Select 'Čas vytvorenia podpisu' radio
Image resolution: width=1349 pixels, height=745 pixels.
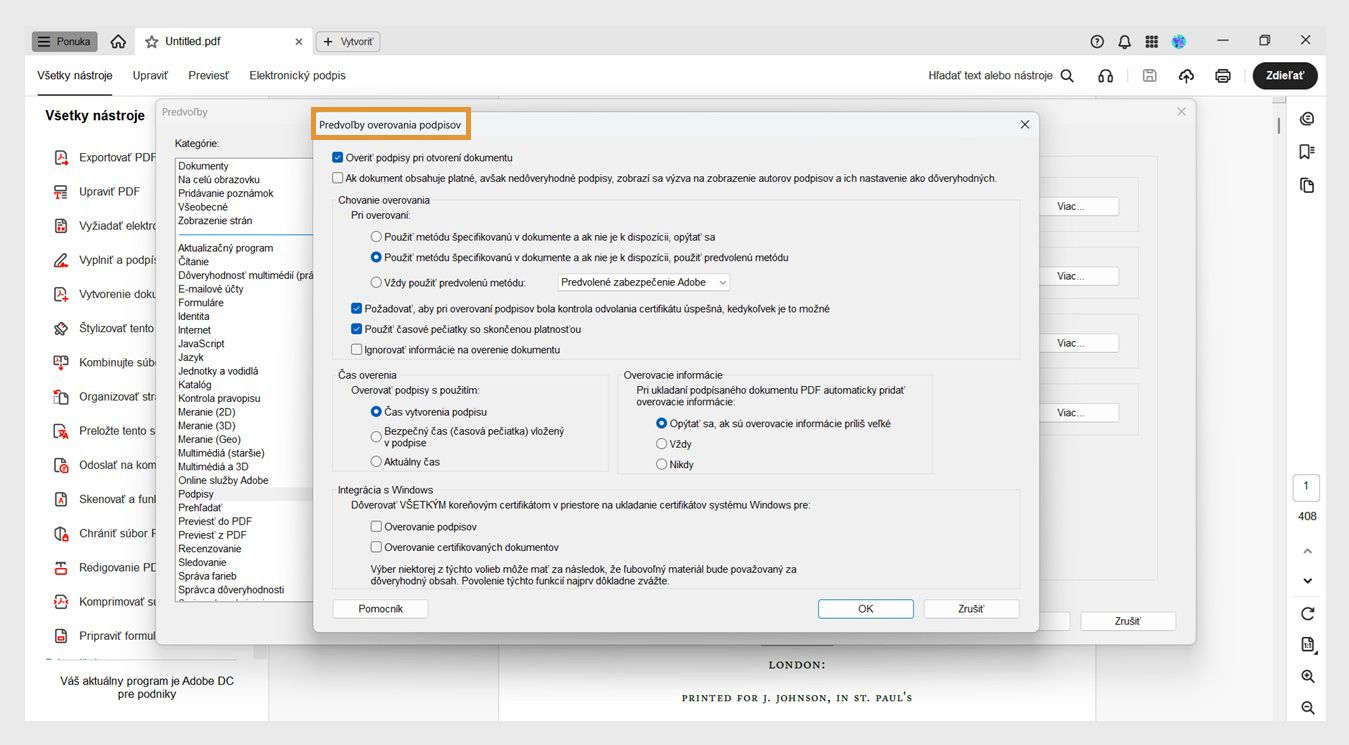376,412
